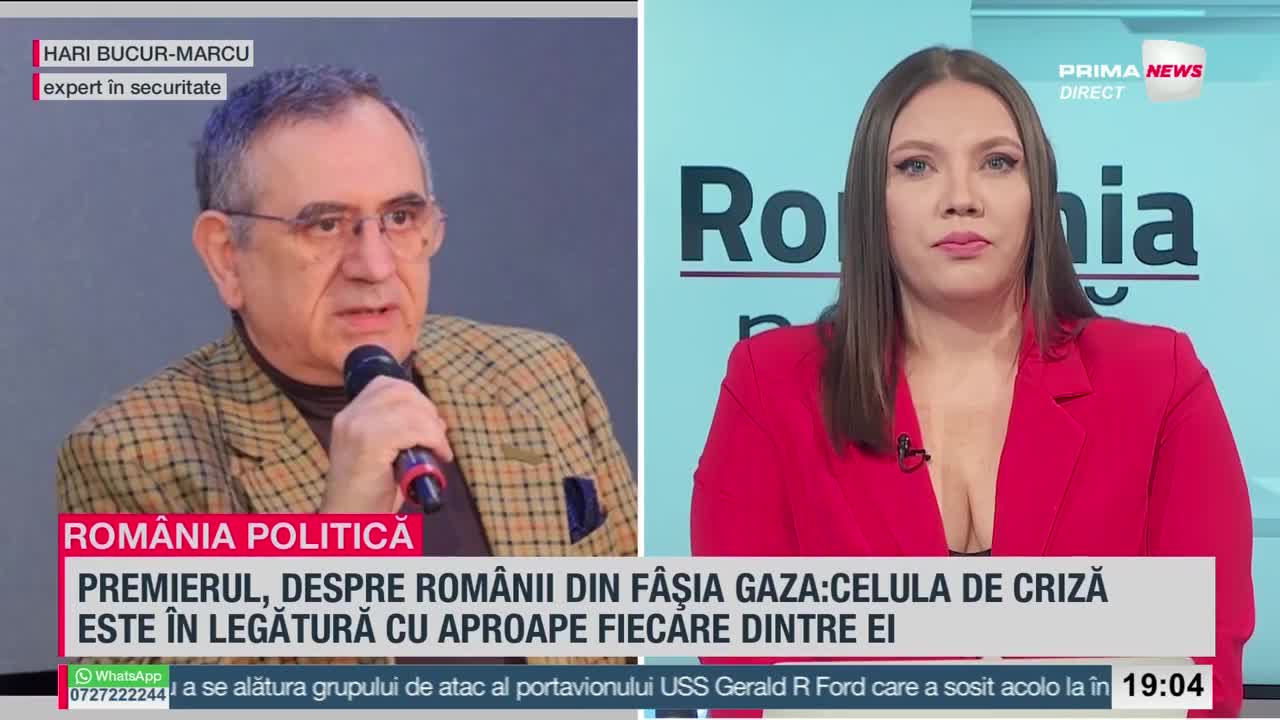Click the blue pocket square on jacket
The image size is (1280, 720).
click(x=583, y=507)
